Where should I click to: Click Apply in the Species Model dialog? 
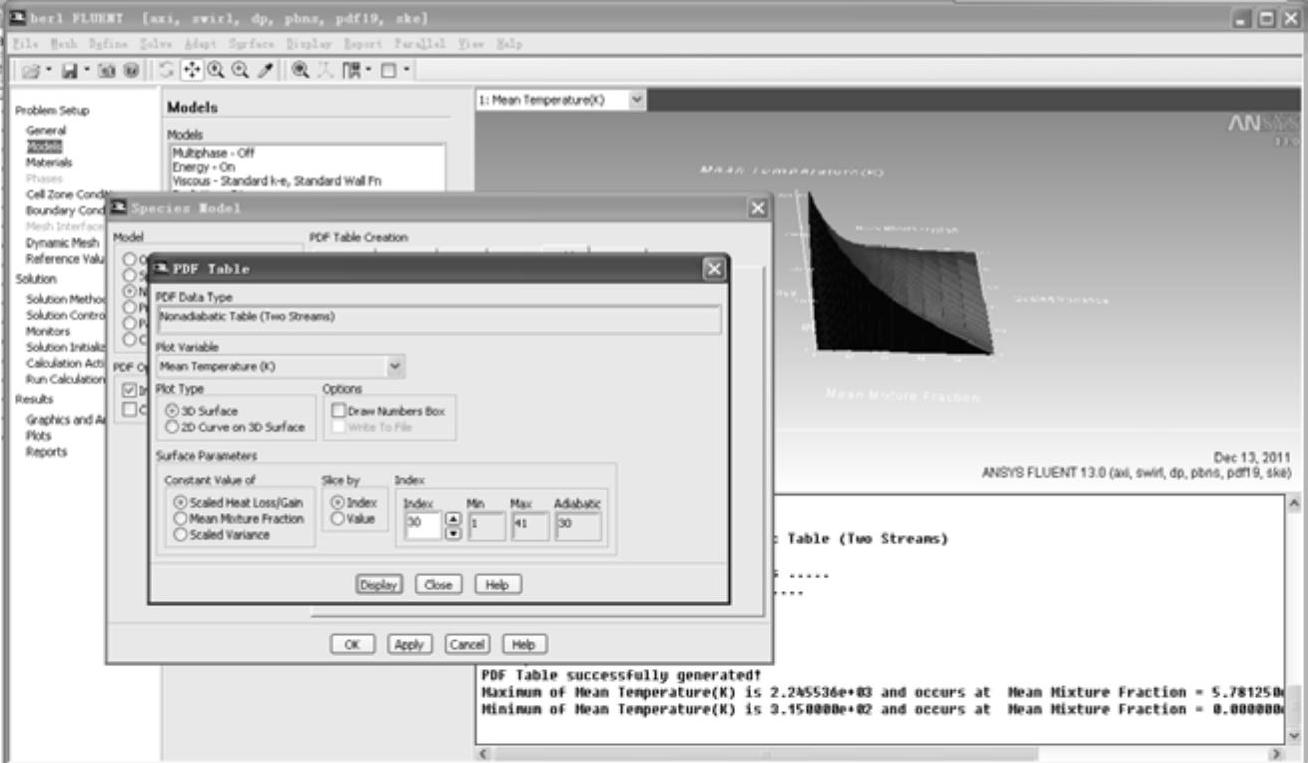click(x=409, y=645)
